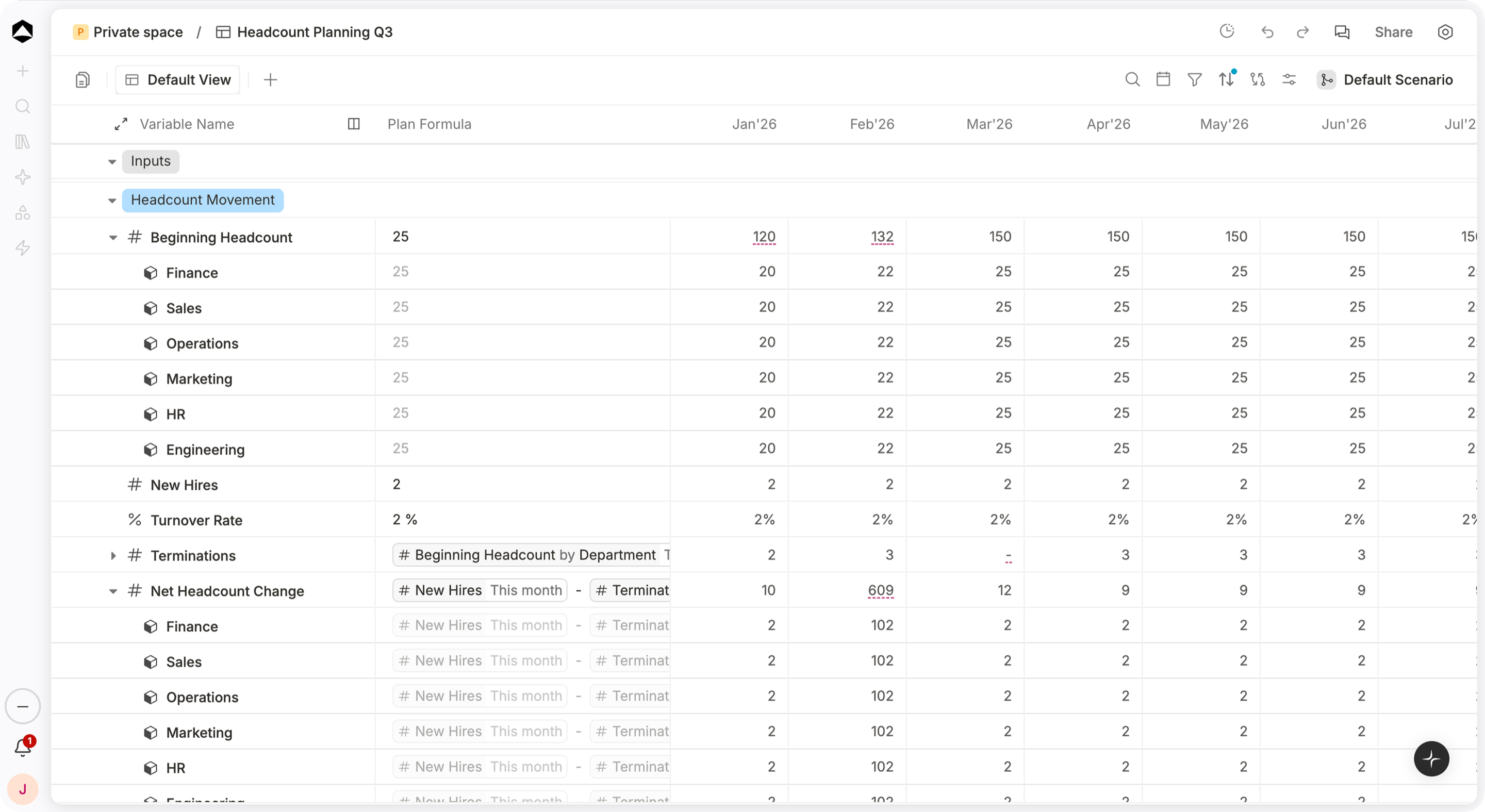Viewport: 1485px width, 812px height.
Task: Search within the model table
Action: (1132, 79)
